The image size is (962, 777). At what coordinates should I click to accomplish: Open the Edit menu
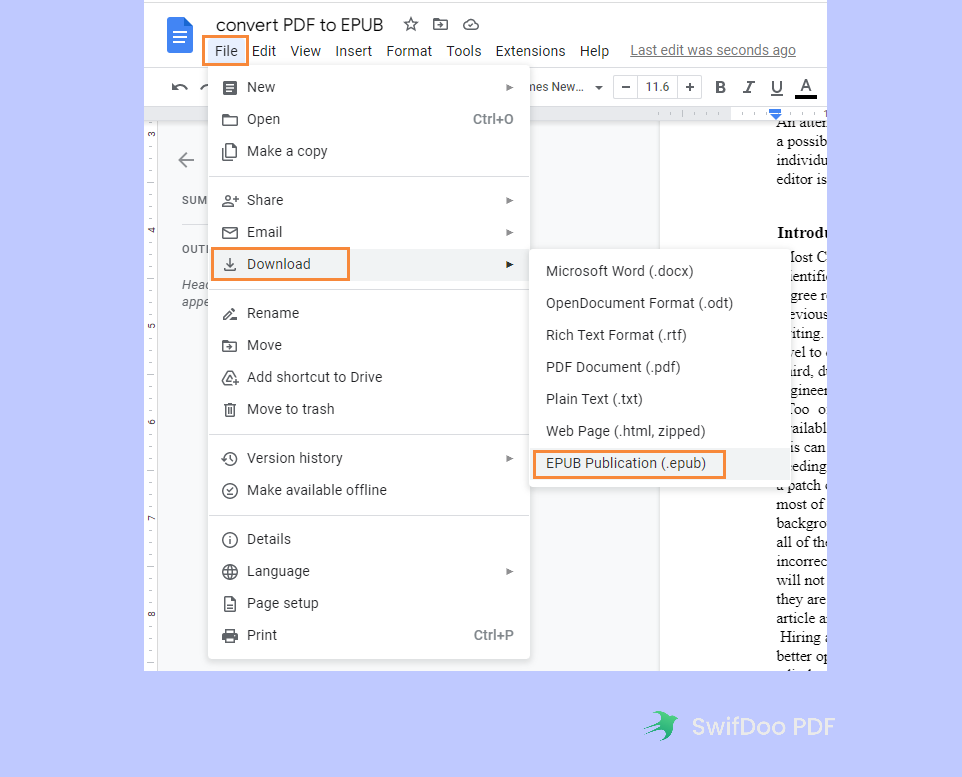click(264, 51)
